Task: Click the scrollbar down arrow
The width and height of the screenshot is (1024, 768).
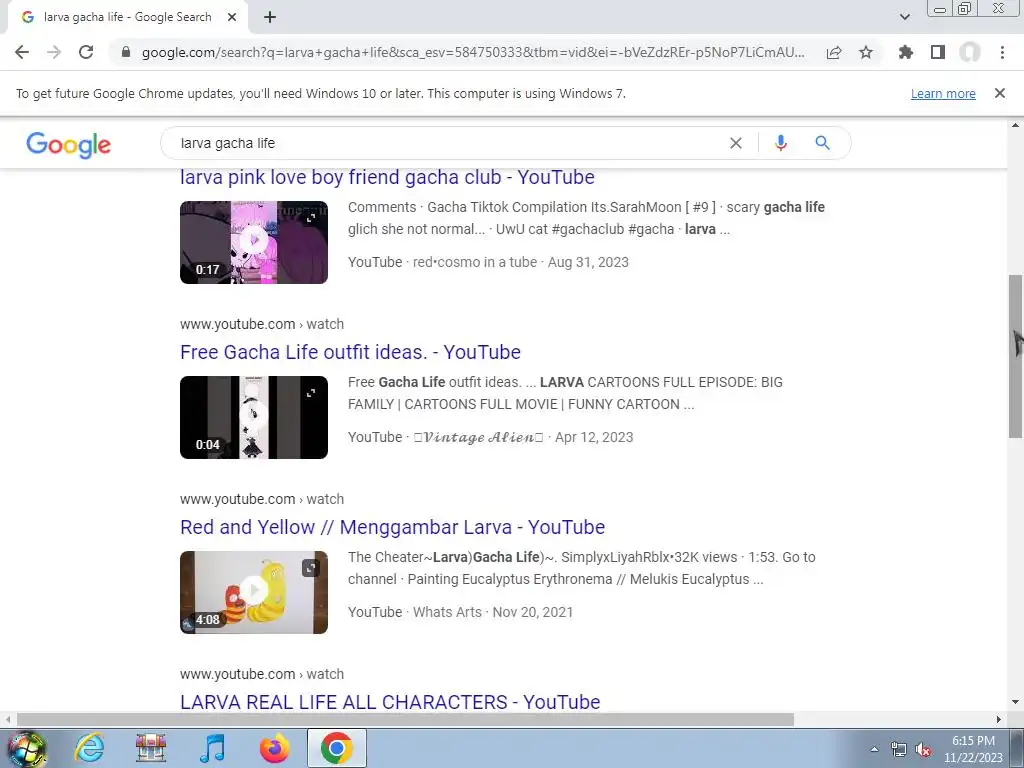Action: tap(1015, 702)
